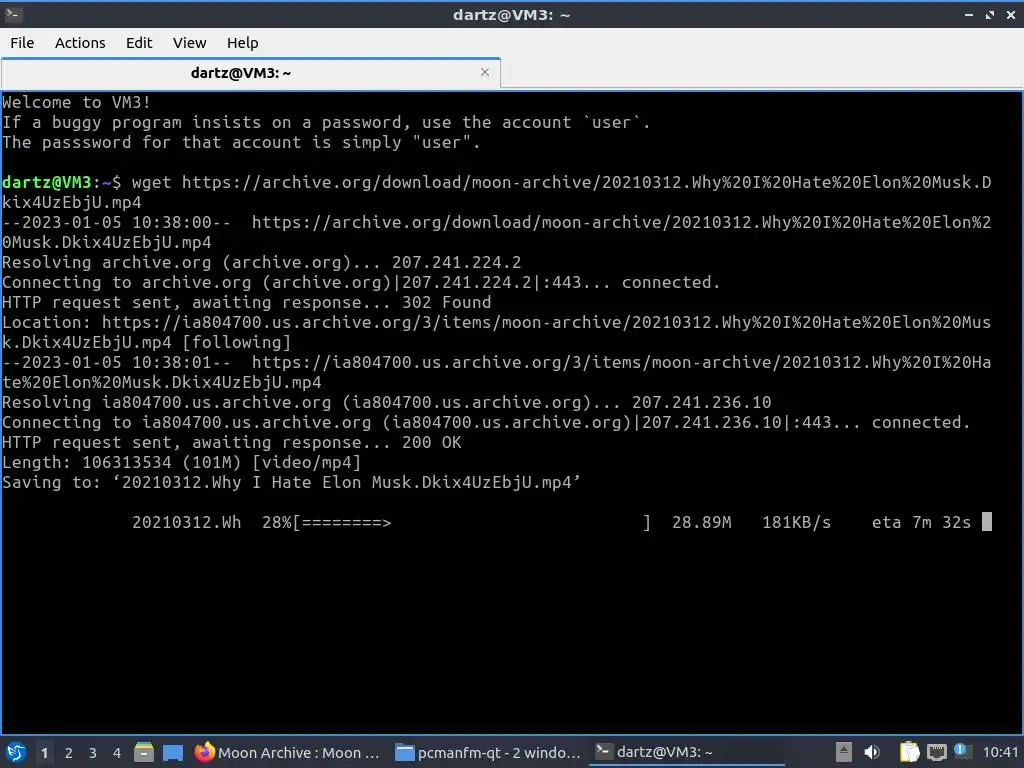Switch to pcmanfm-qt taskbar entry
This screenshot has height=768, width=1024.
[x=488, y=752]
